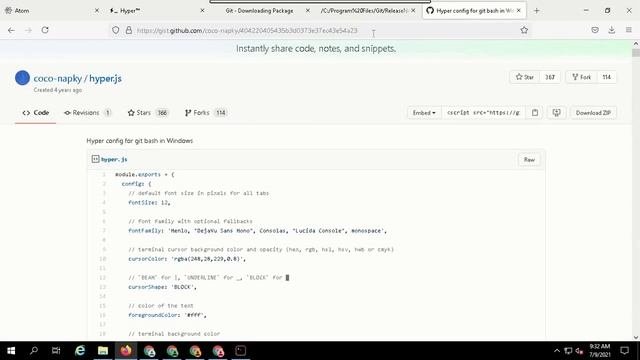
Task: Click the page vertical scrollbar thumb
Action: click(x=636, y=53)
